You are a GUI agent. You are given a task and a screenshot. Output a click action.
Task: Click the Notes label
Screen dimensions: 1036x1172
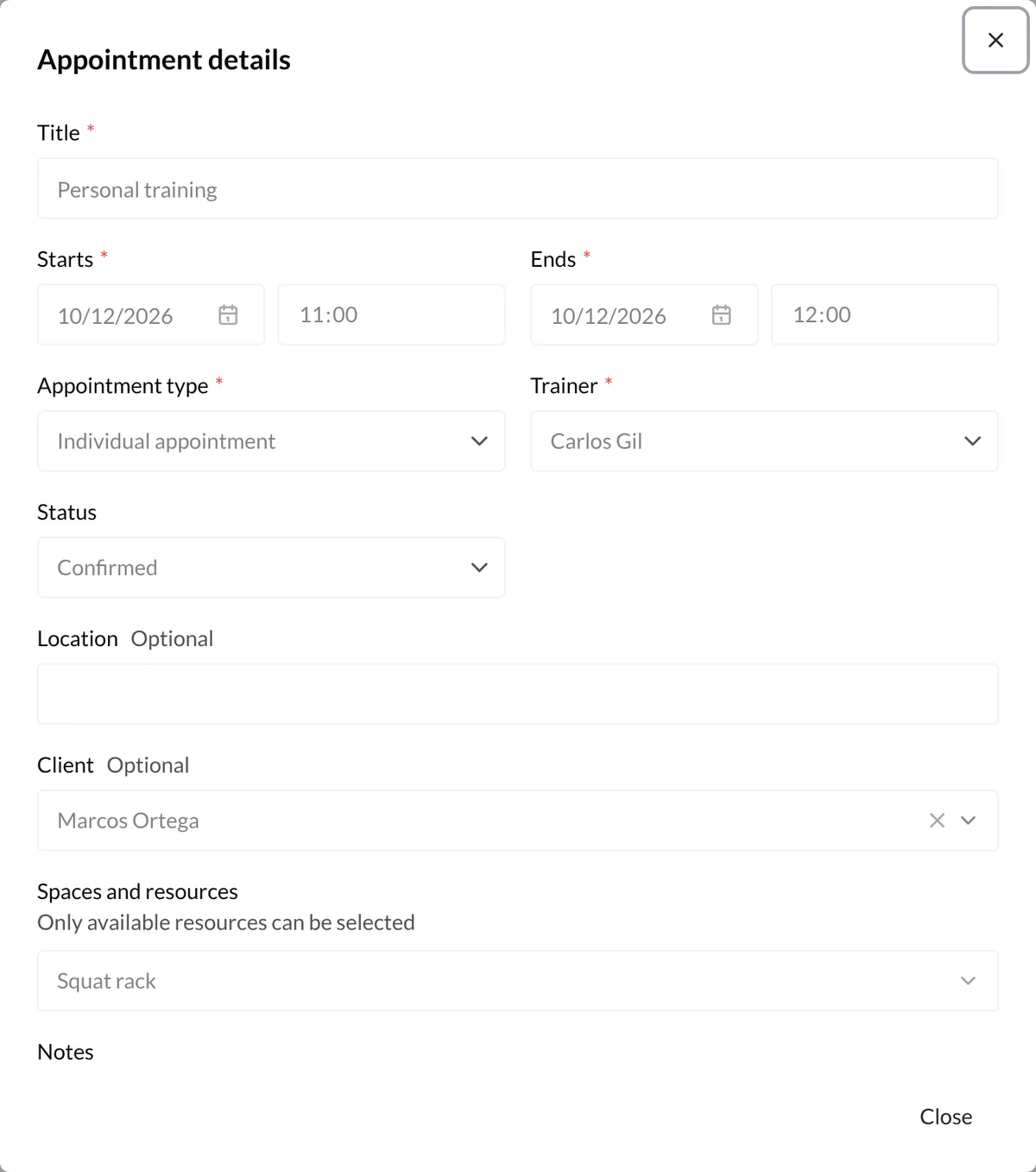click(x=66, y=1052)
